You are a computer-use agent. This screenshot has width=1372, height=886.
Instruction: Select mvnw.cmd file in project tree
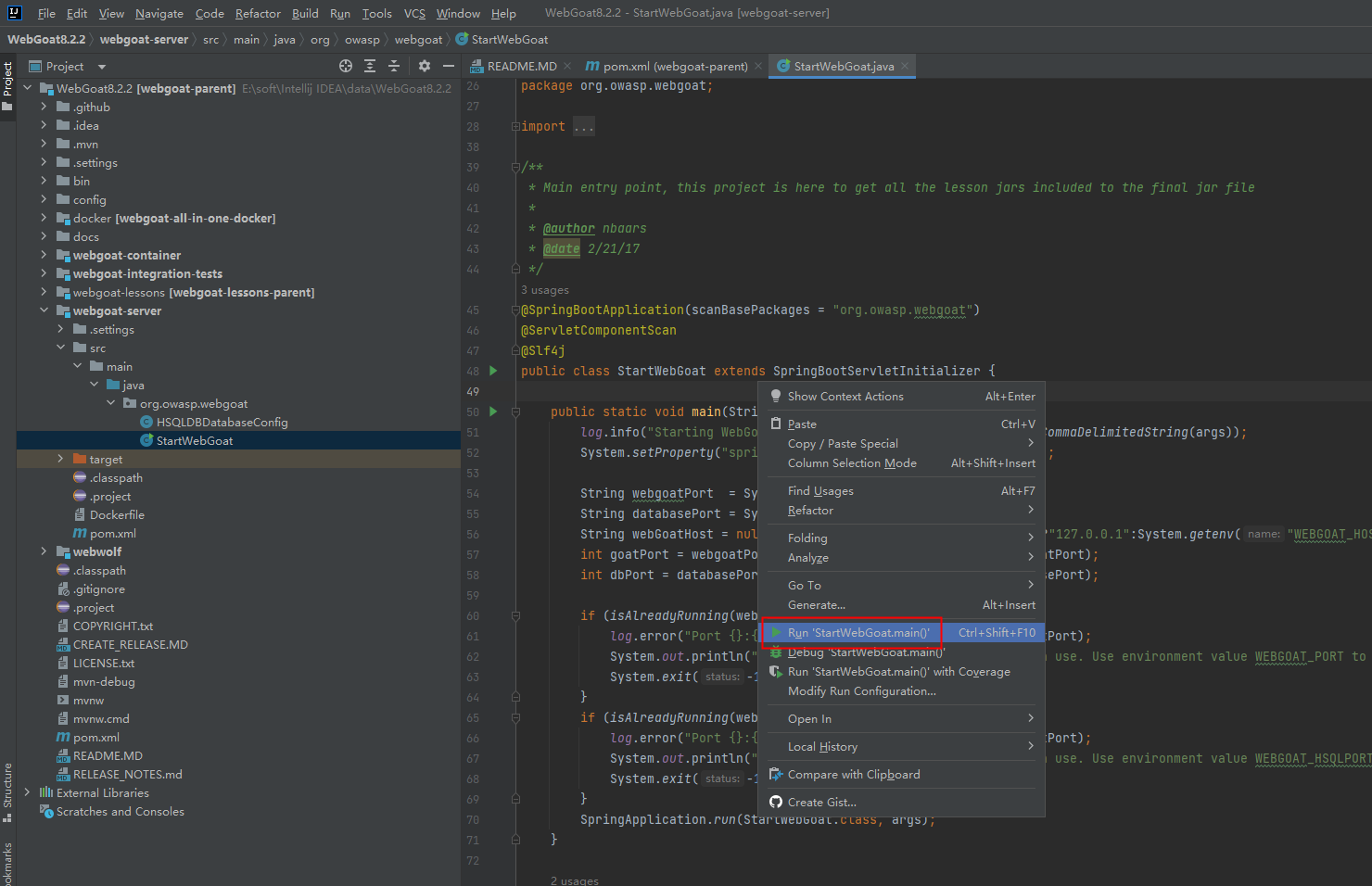(101, 719)
